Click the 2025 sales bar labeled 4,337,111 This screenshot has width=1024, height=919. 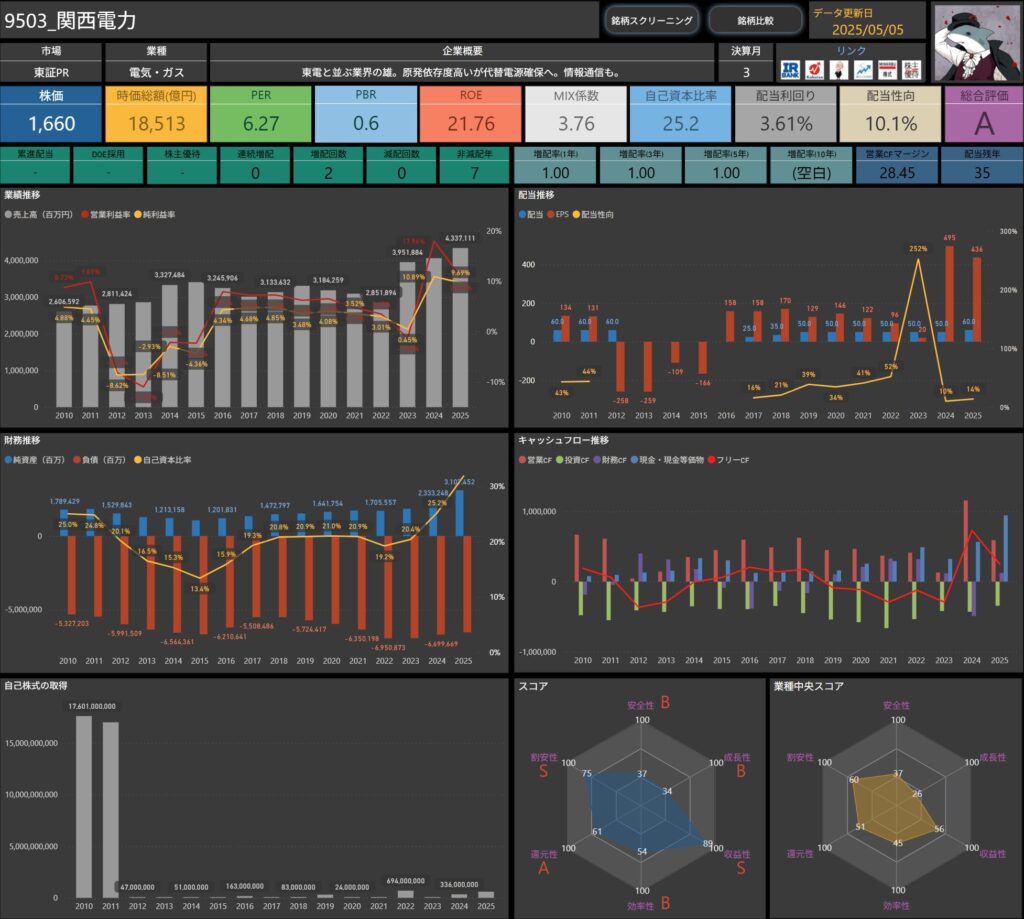click(460, 327)
